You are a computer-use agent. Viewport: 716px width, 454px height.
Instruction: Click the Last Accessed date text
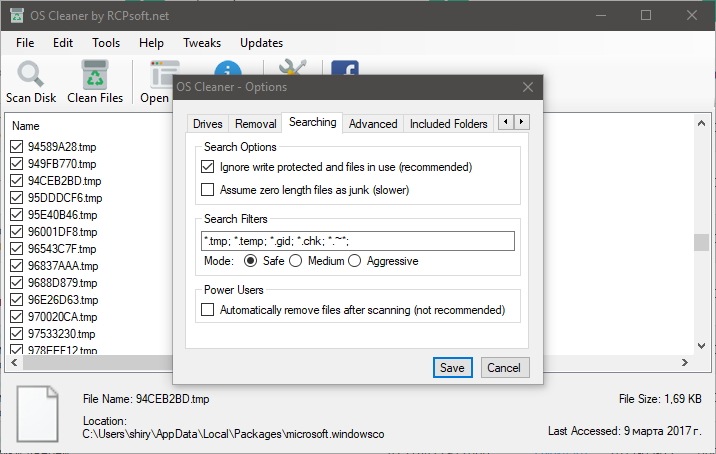point(625,431)
